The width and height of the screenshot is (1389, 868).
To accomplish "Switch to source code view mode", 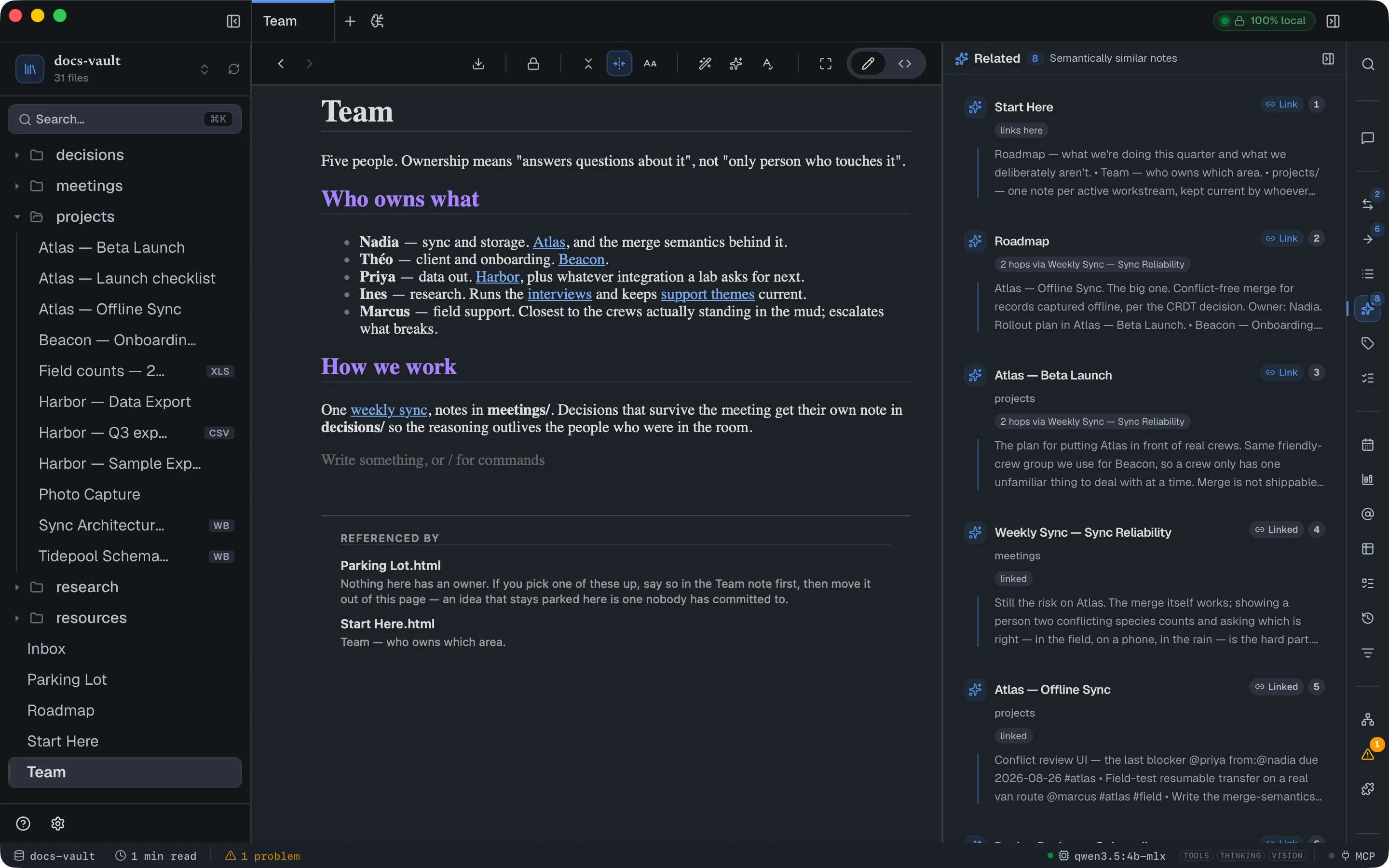I will click(x=905, y=64).
